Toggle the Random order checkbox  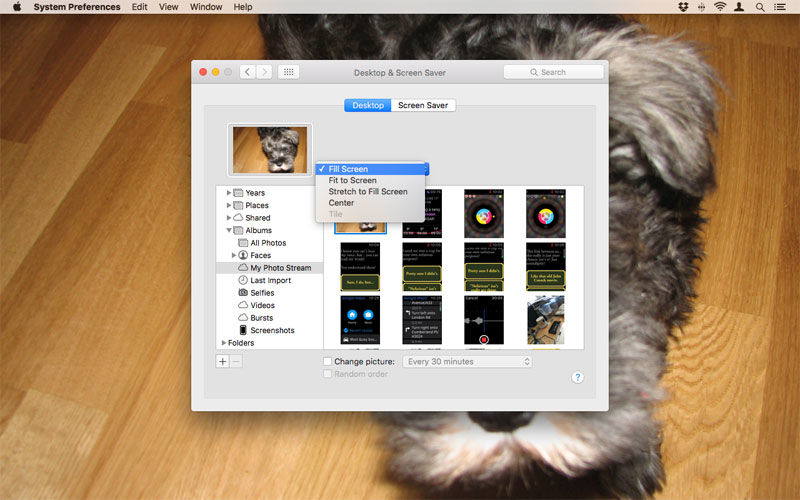pyautogui.click(x=328, y=374)
